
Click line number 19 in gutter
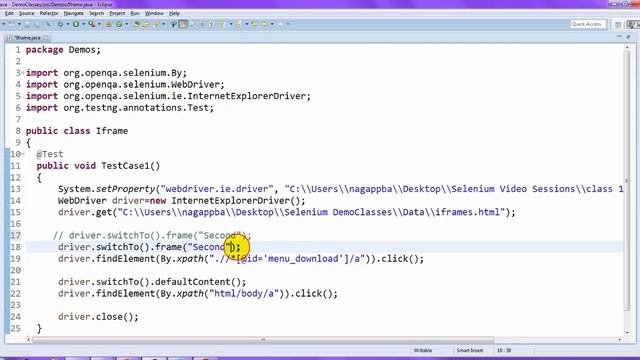[16, 259]
